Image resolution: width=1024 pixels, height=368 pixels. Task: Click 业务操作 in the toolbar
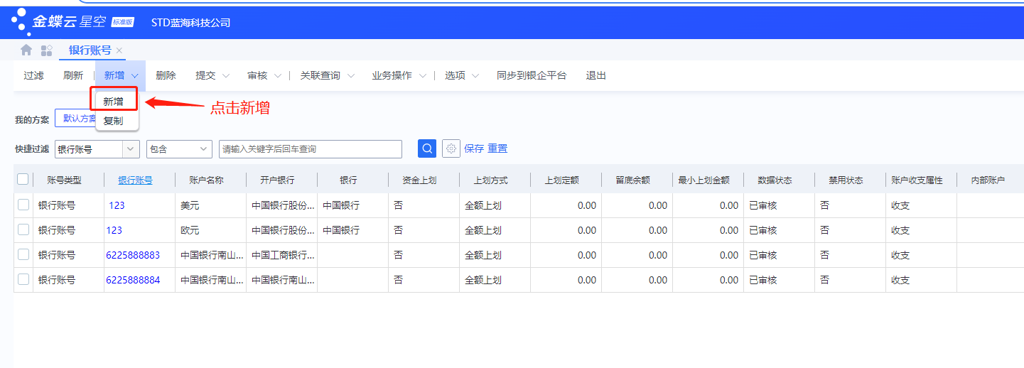pyautogui.click(x=392, y=76)
